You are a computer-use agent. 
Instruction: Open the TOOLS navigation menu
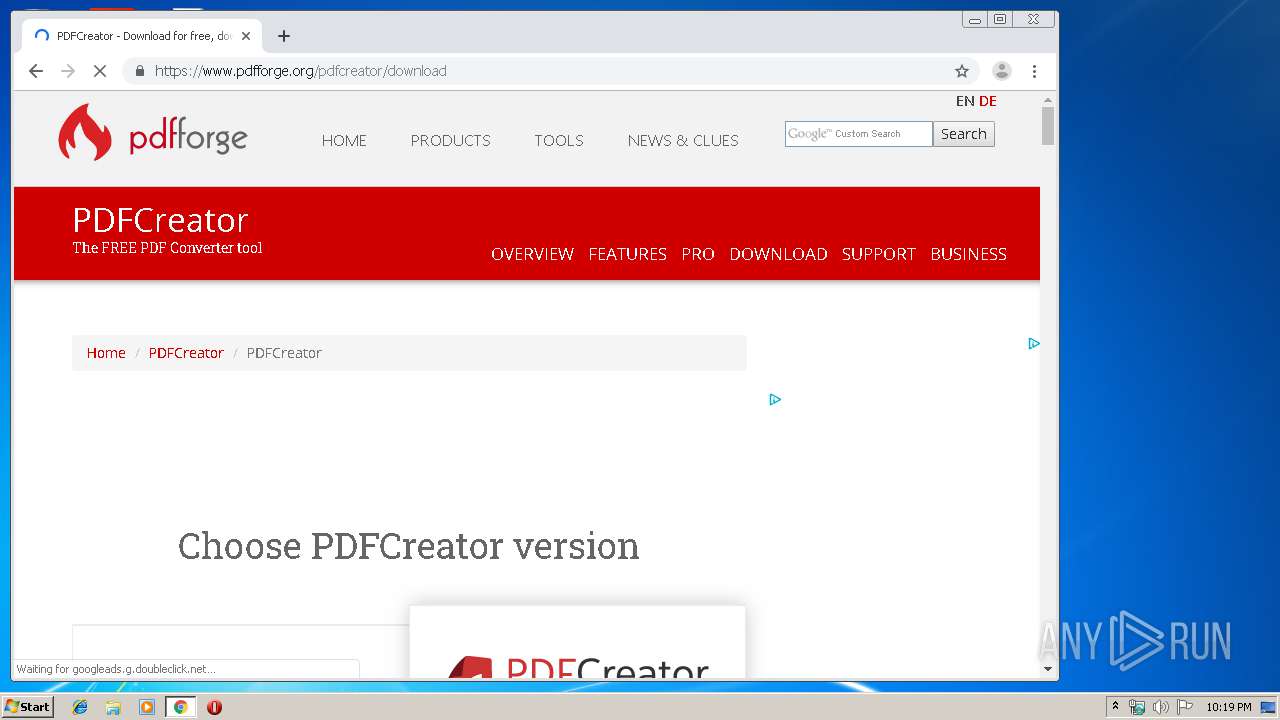(x=558, y=140)
